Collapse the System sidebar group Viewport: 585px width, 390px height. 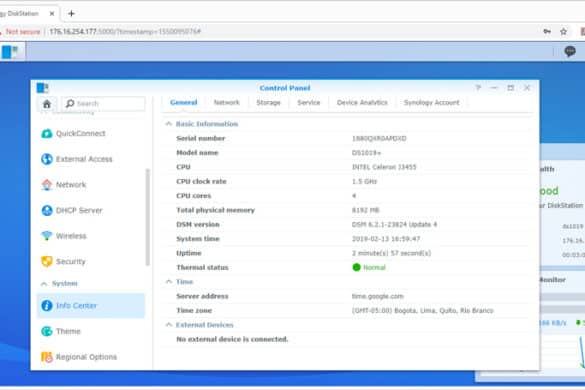click(44, 284)
